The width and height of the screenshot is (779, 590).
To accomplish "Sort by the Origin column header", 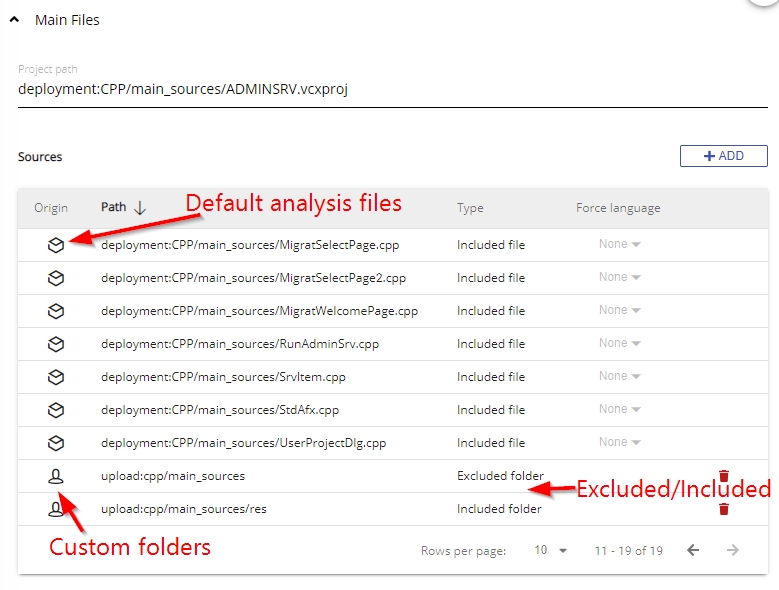I will pos(51,208).
